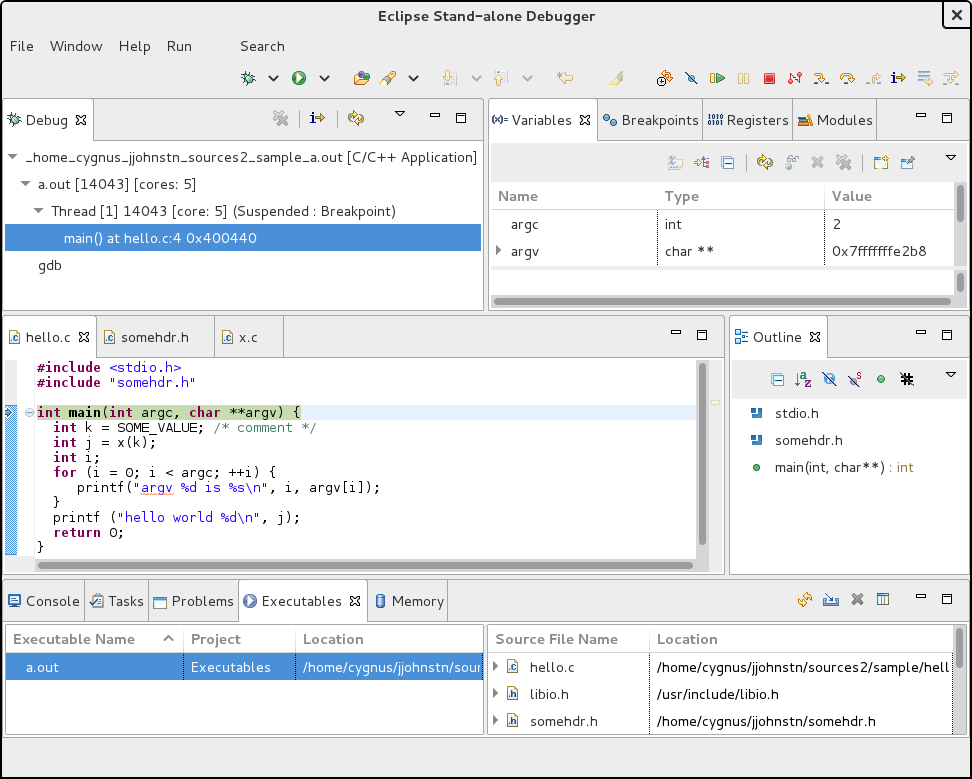The height and width of the screenshot is (779, 972).
Task: Click the Drop to Frame icon
Action: (x=924, y=78)
